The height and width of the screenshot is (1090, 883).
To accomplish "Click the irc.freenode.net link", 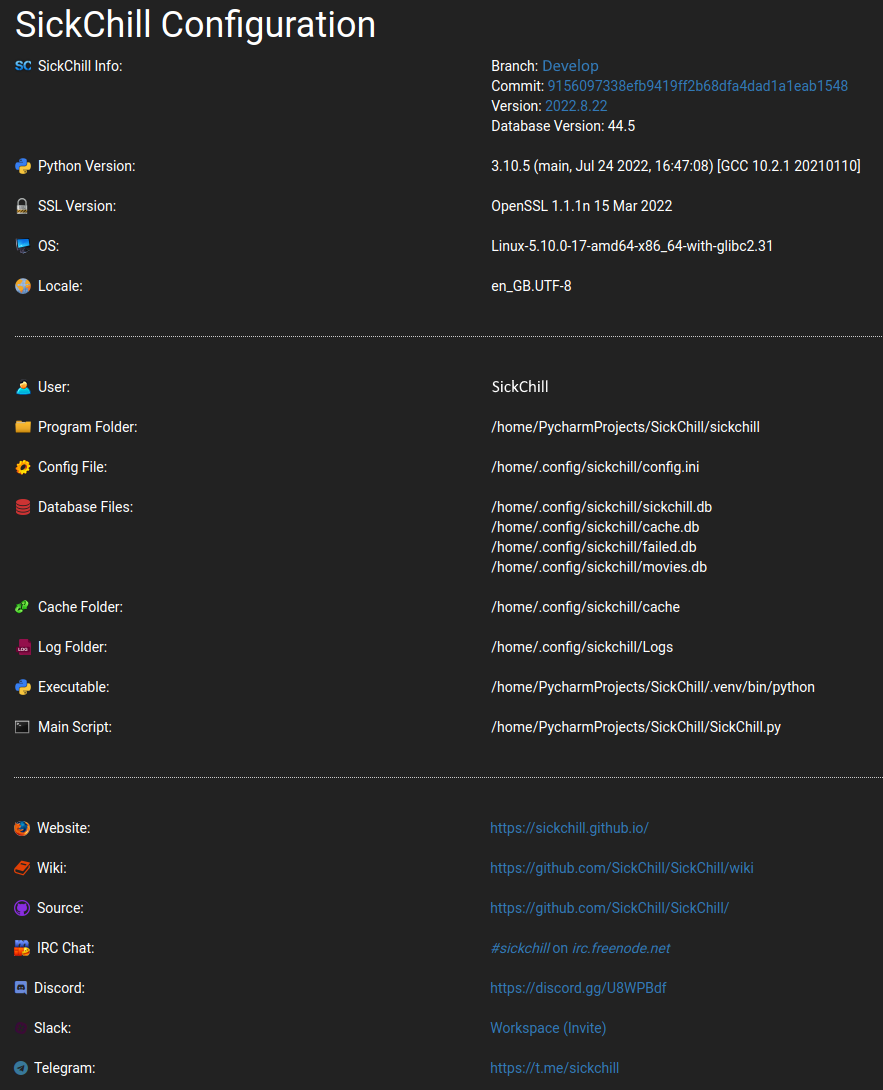I will tap(621, 948).
